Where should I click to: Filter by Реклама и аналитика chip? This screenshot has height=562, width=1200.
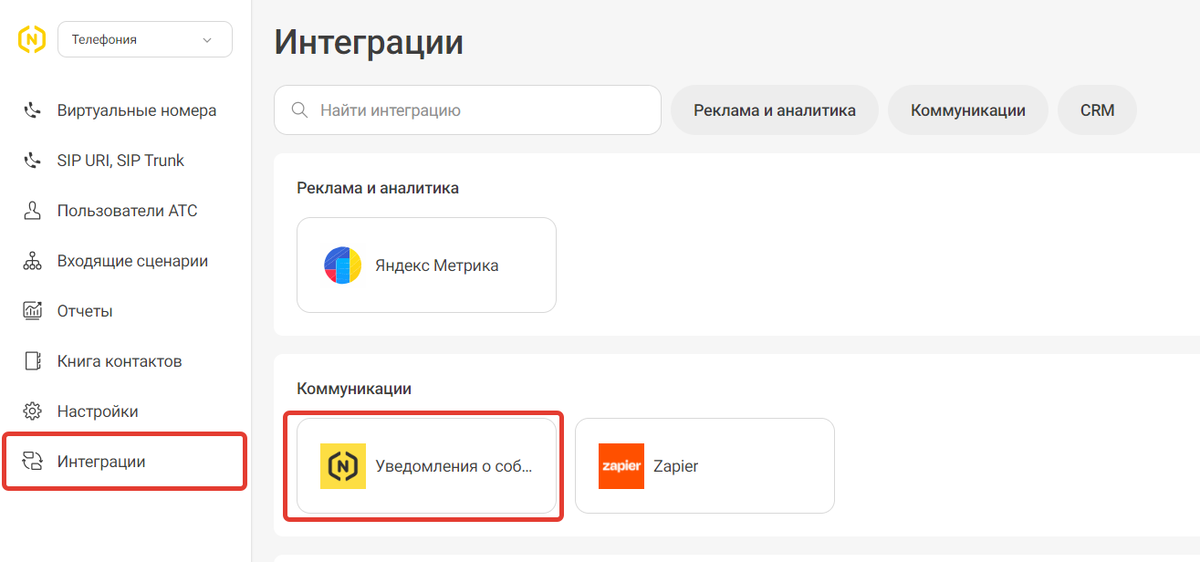775,110
